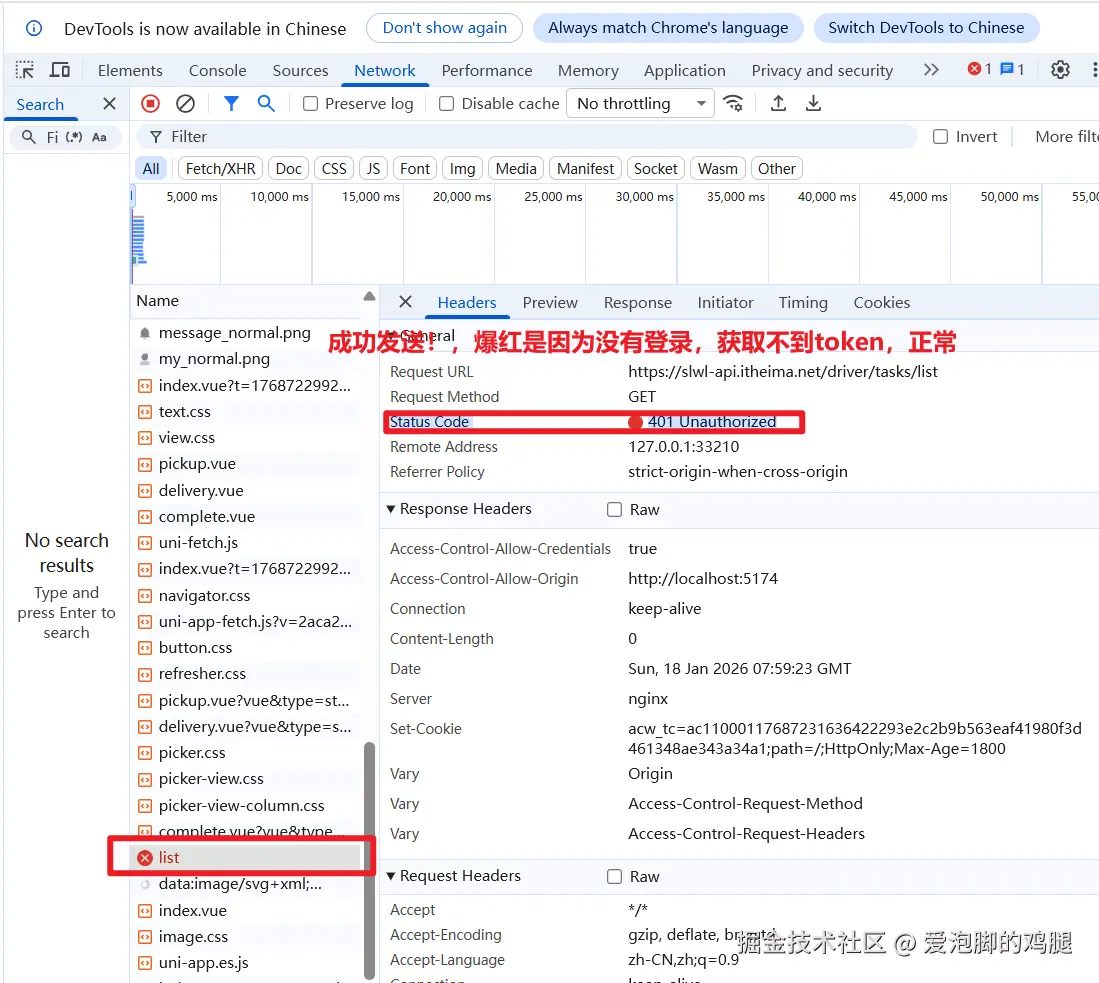Filter requests by Socket type

pyautogui.click(x=655, y=169)
